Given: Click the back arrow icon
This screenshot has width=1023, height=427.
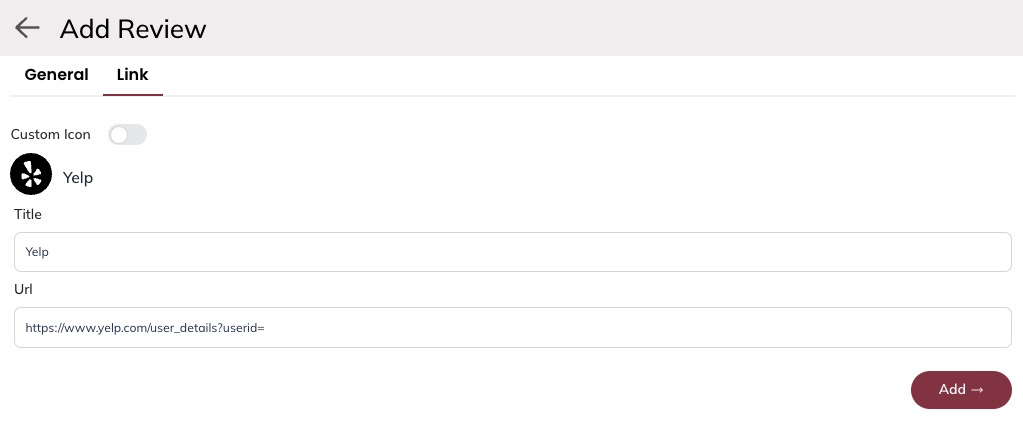Looking at the screenshot, I should (x=27, y=28).
